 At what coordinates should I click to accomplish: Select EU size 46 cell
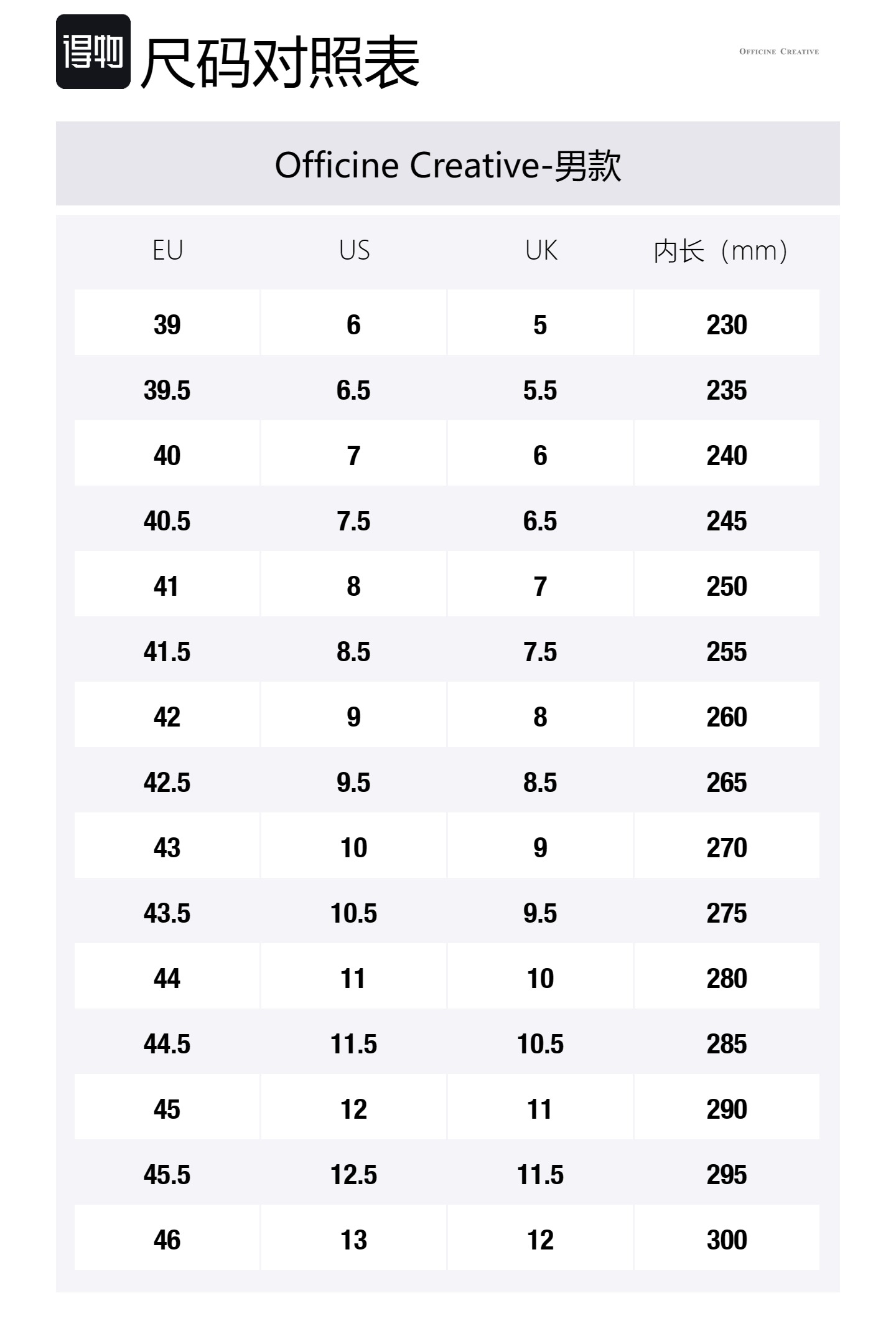click(x=167, y=1240)
